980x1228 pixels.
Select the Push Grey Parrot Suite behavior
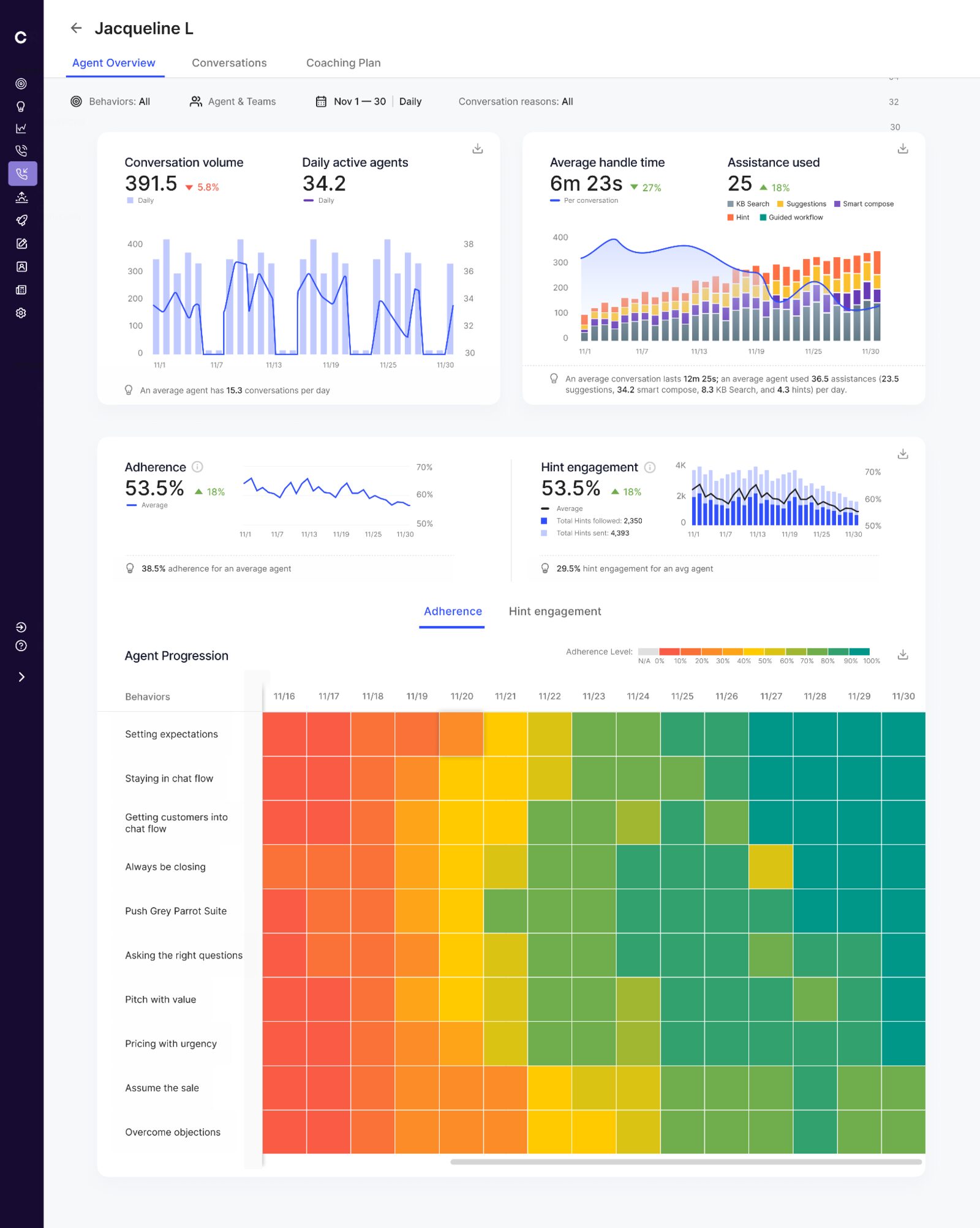176,911
